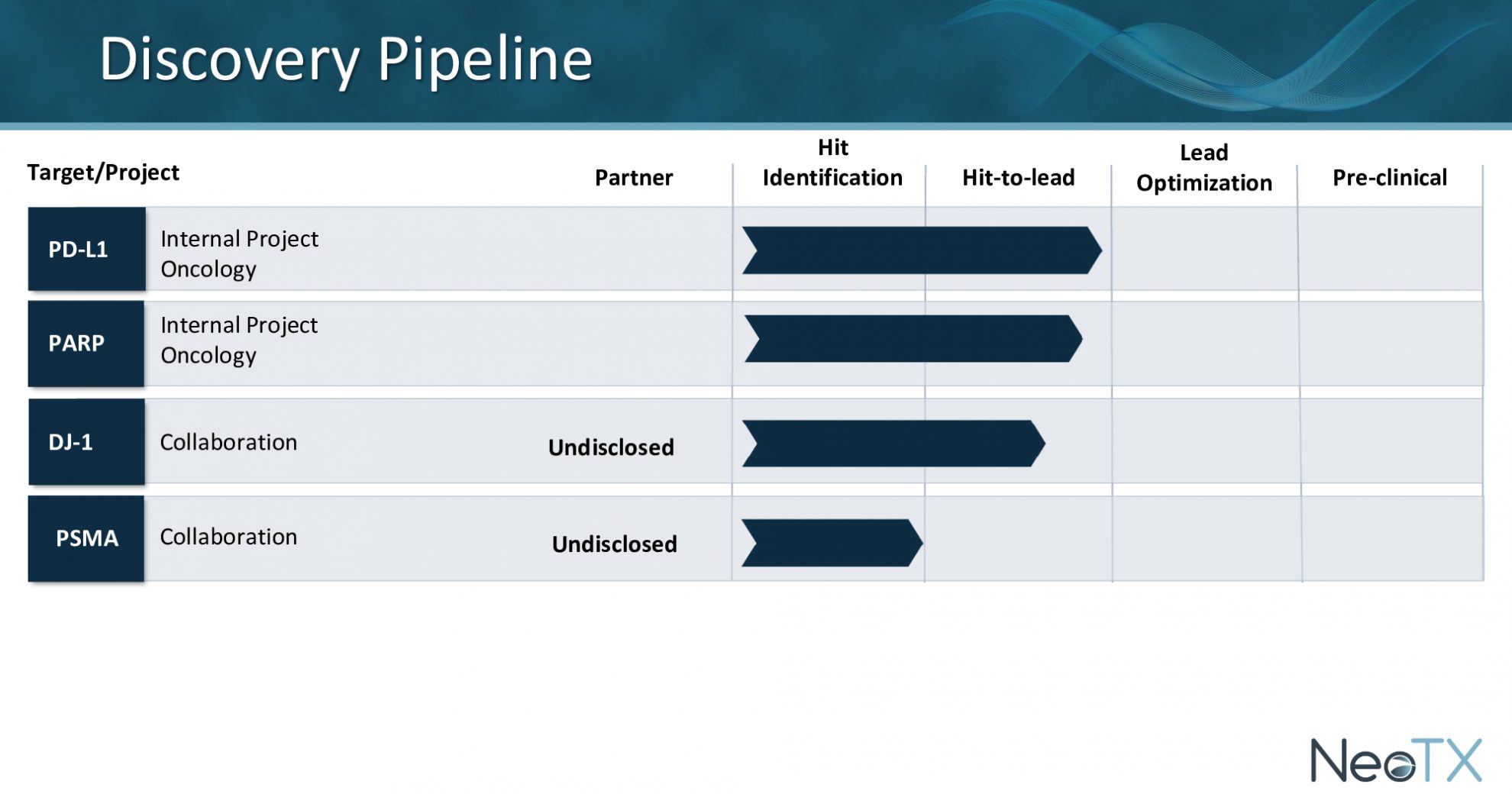Screen dimensions: 1512x794
Task: Click the Pre-clinical column header
Action: click(1389, 178)
